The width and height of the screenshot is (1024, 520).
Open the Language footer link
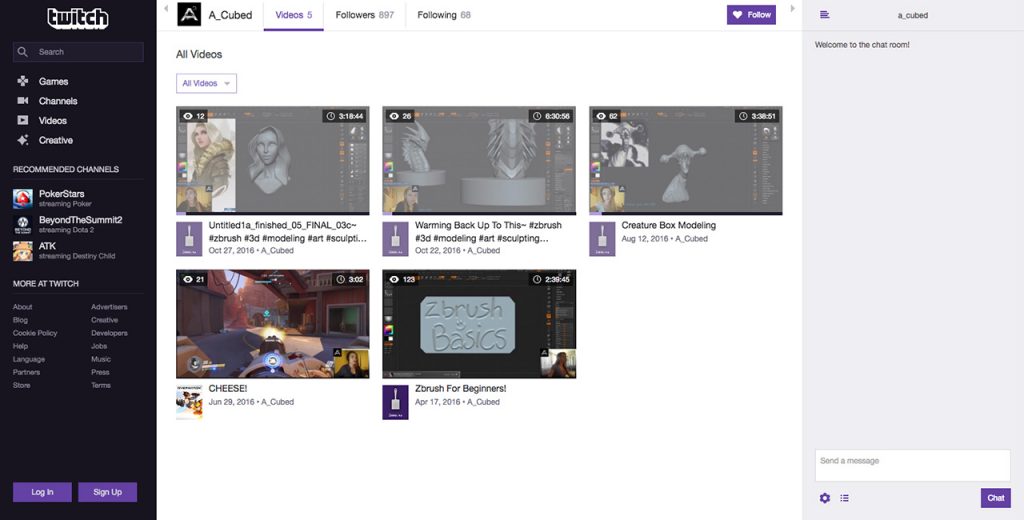[29, 359]
